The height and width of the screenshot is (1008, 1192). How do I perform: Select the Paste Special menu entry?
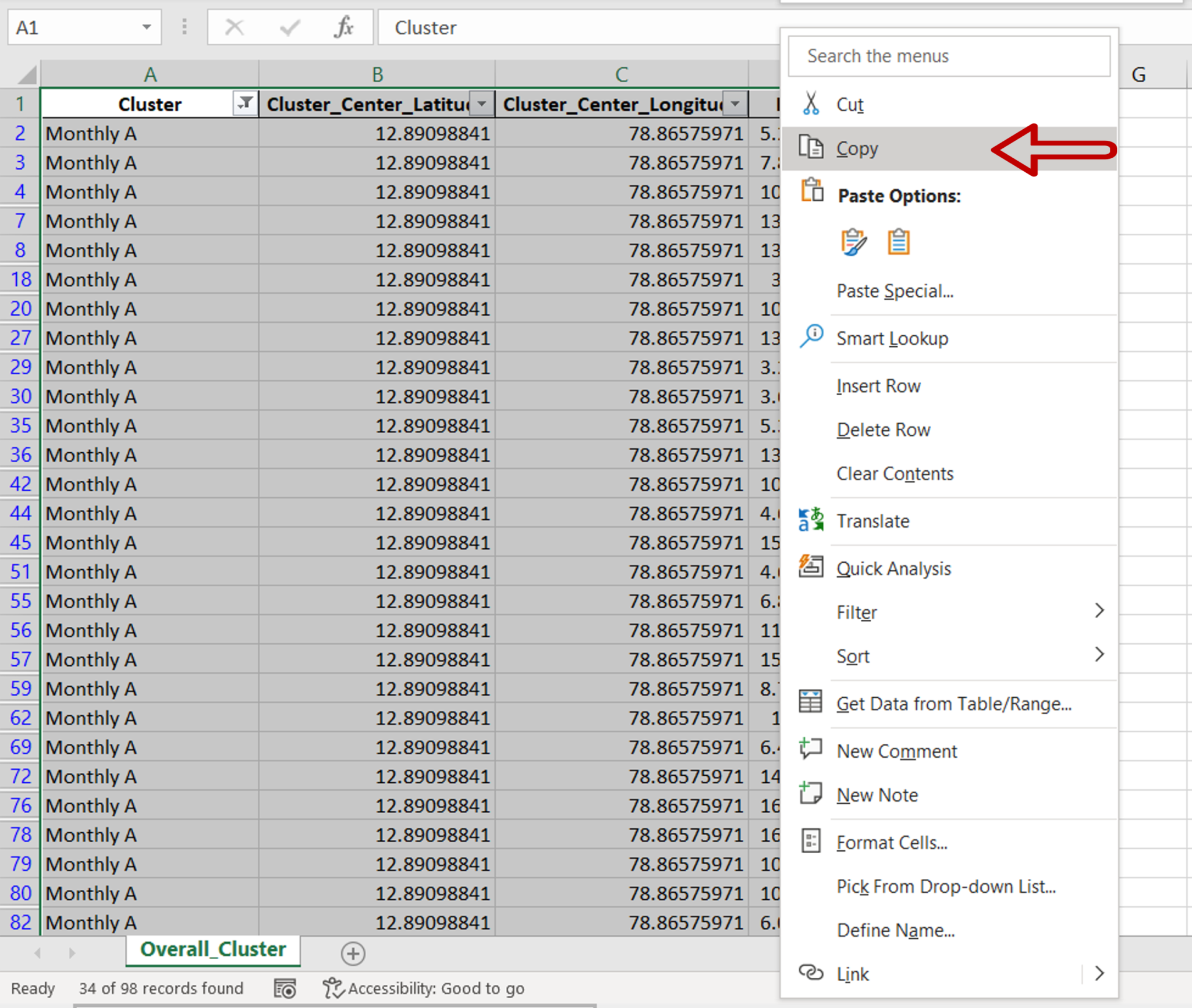(895, 290)
